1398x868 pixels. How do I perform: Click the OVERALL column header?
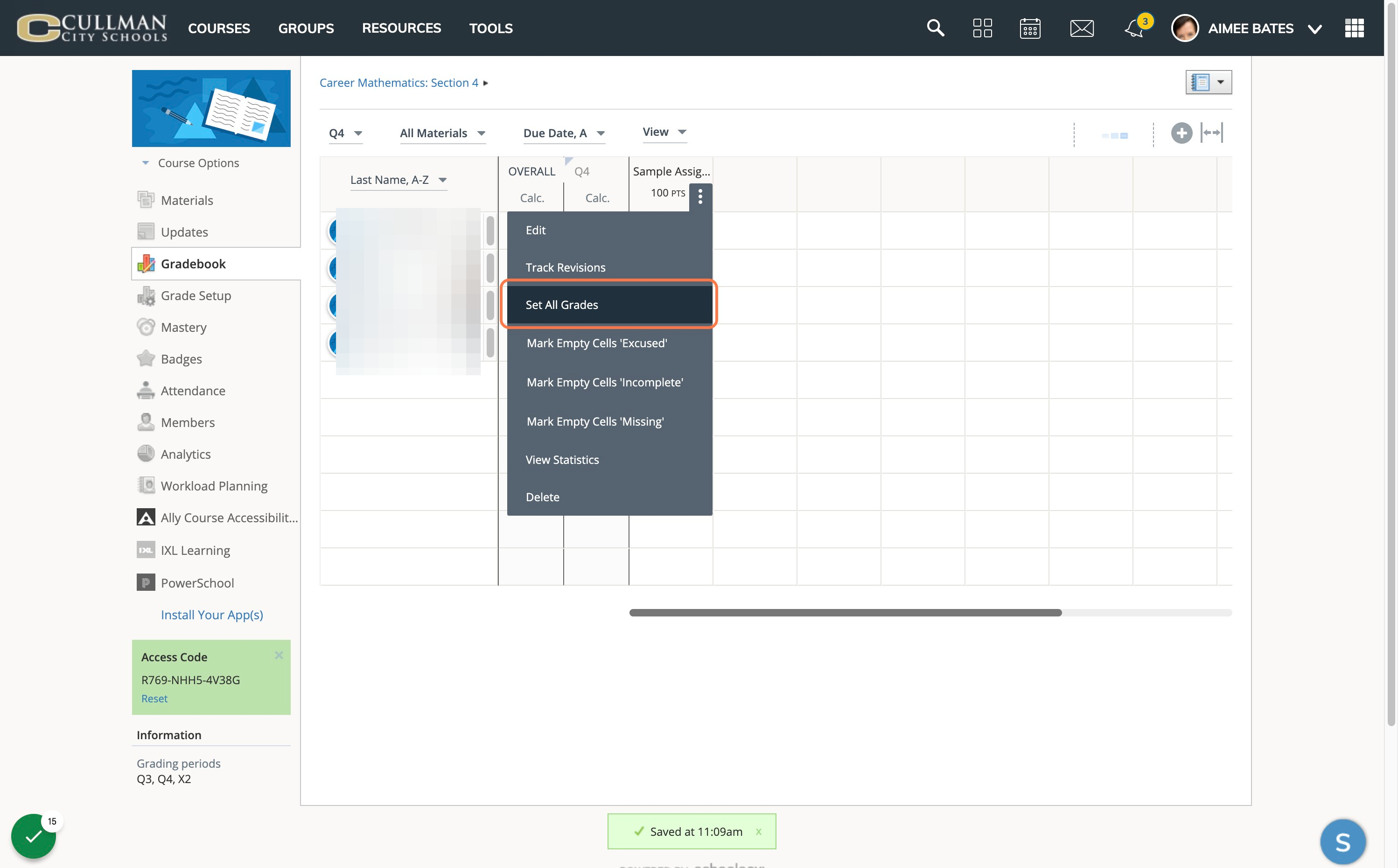click(531, 171)
